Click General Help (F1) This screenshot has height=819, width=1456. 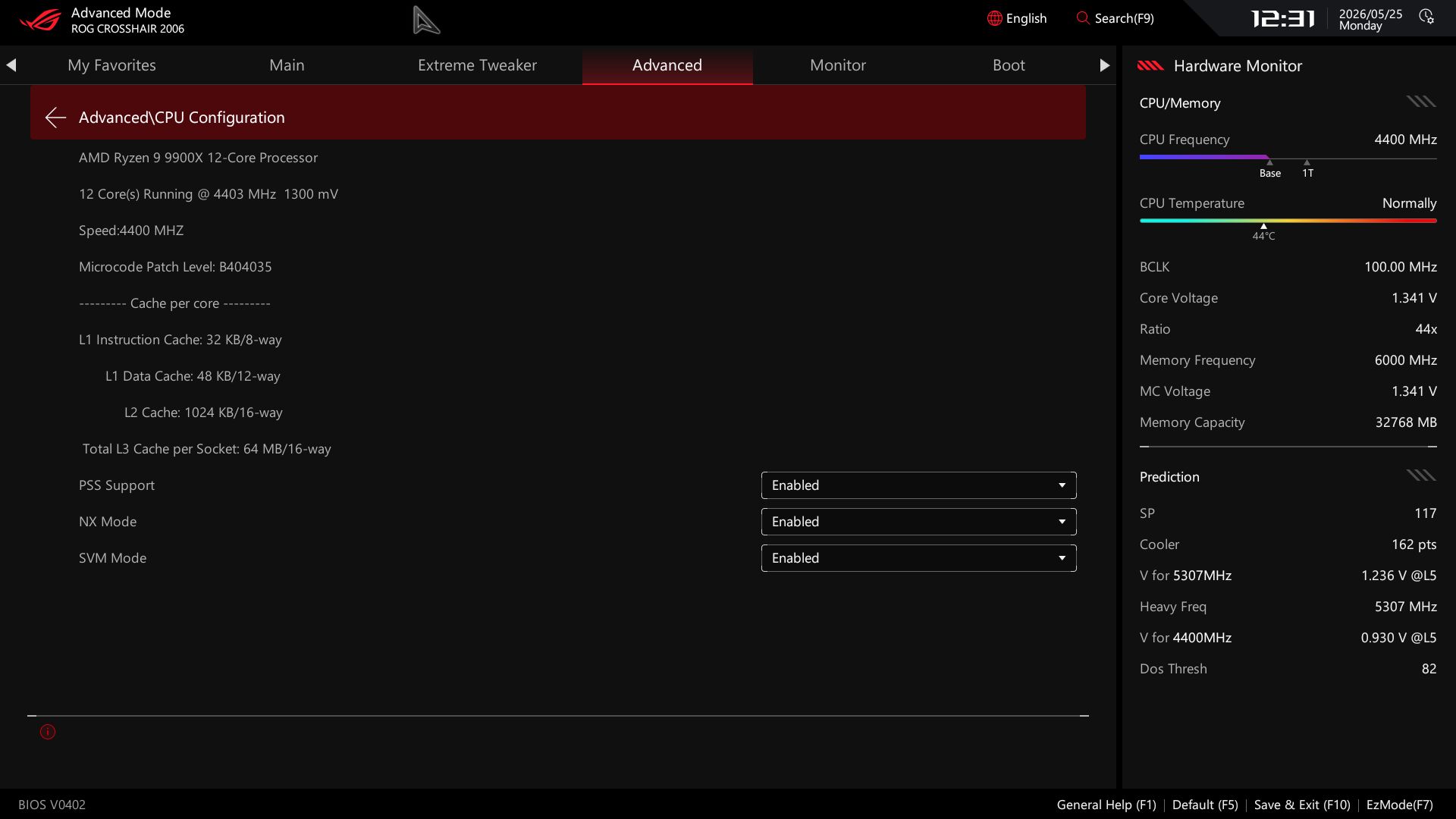1106,805
